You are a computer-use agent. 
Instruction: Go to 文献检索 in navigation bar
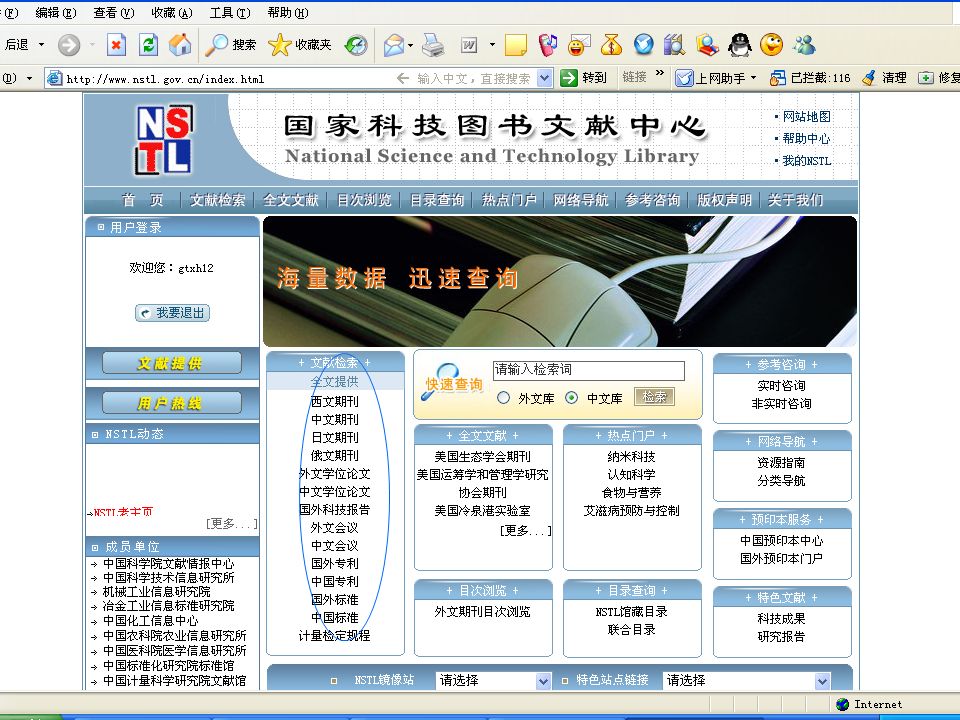coord(217,200)
